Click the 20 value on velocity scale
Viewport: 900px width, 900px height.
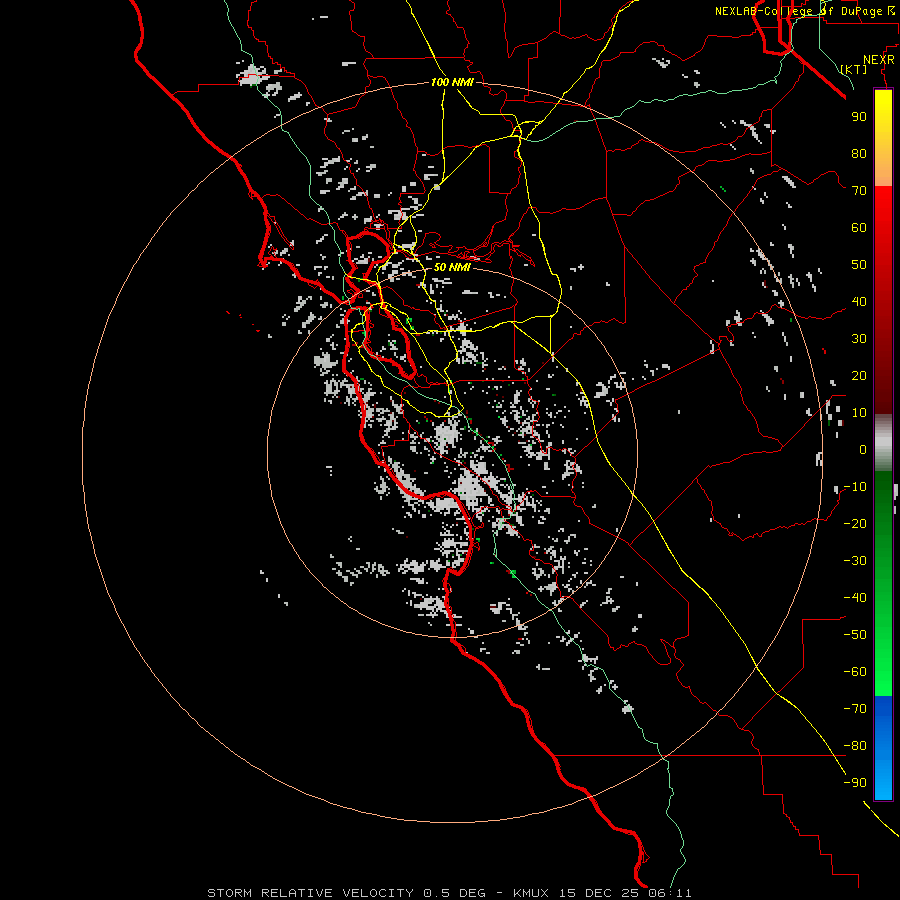859,376
